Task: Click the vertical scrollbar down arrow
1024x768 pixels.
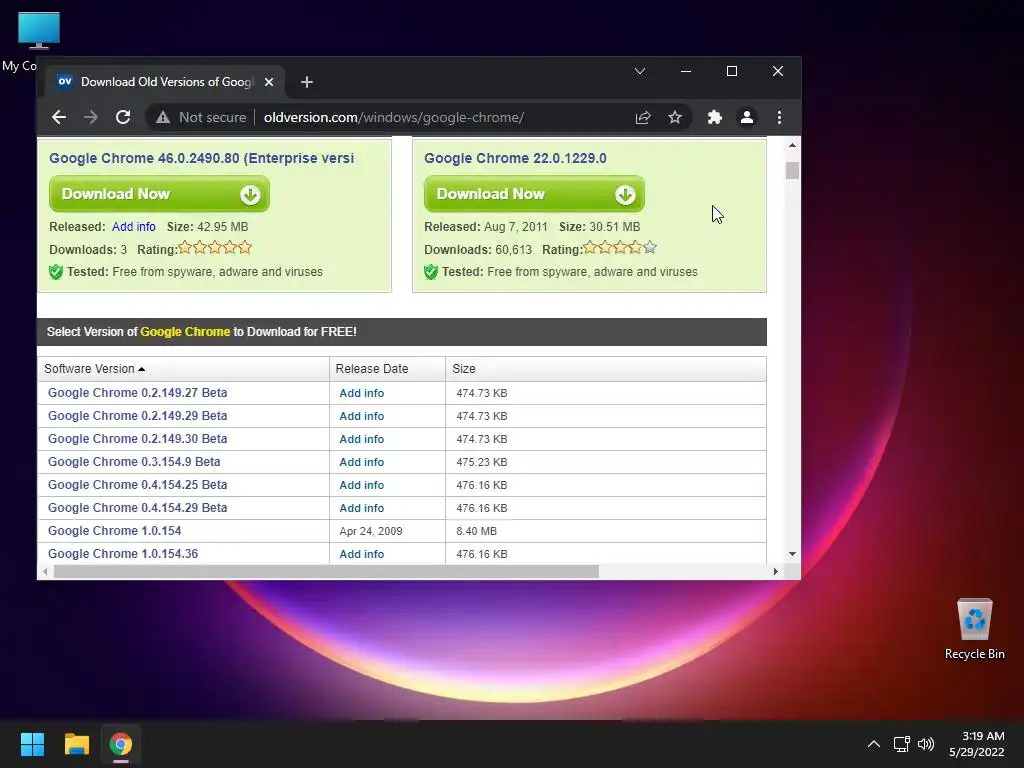Action: [x=792, y=554]
